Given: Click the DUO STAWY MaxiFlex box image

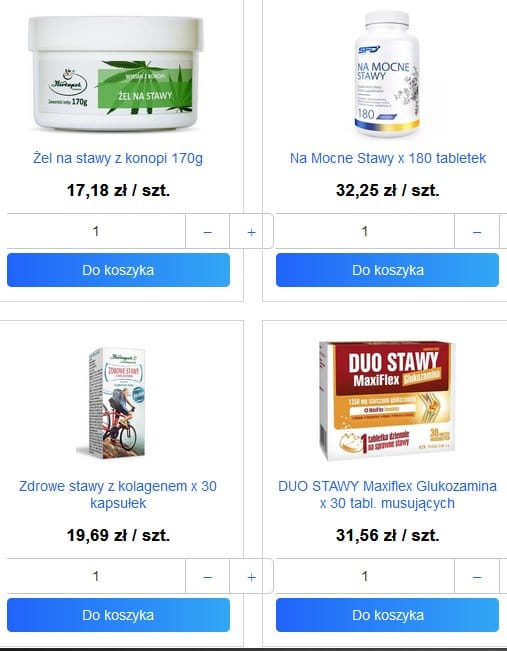Looking at the screenshot, I should [385, 401].
